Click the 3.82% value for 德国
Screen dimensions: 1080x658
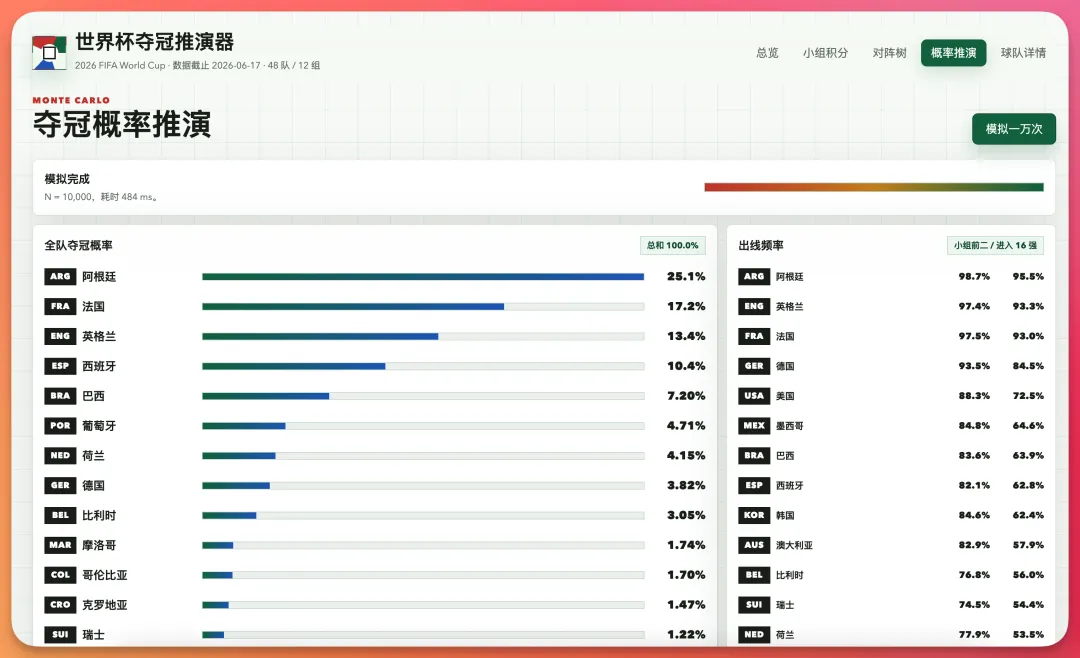pos(686,485)
